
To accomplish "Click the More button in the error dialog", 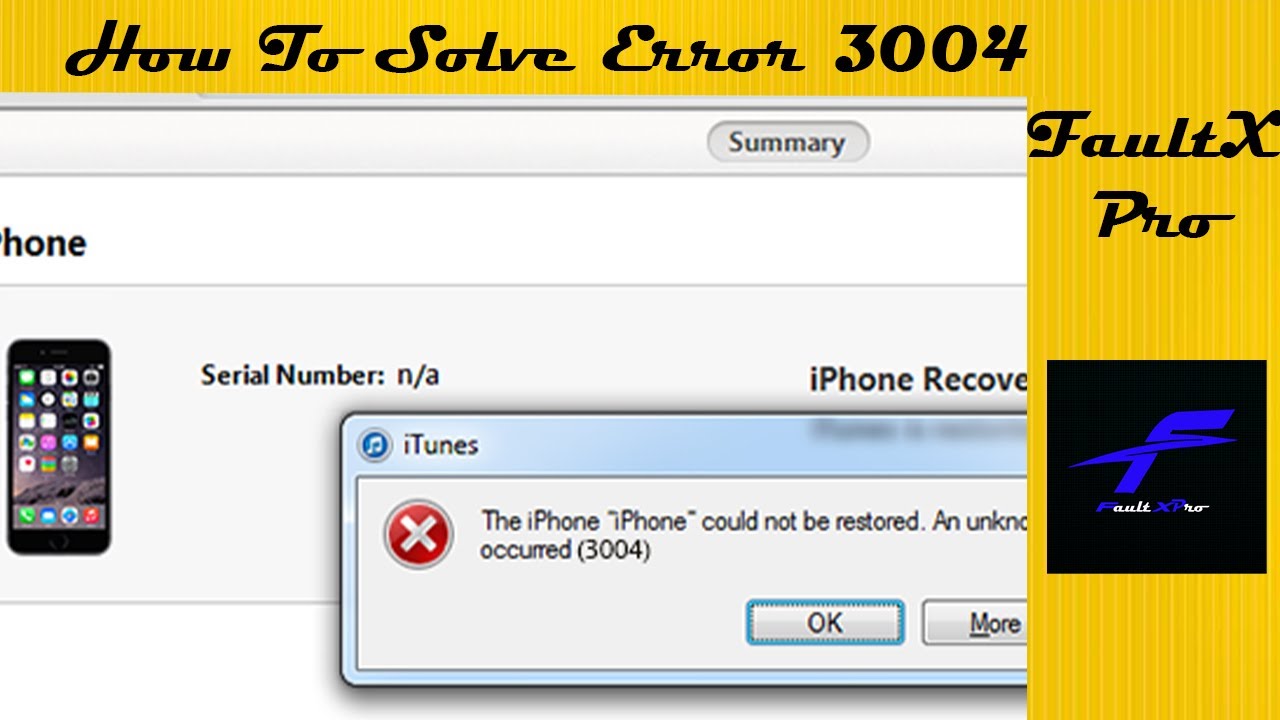I will 975,623.
